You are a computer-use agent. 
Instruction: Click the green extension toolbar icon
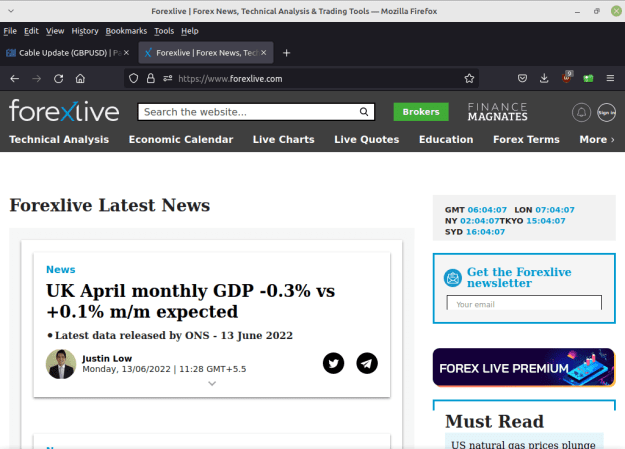(x=588, y=79)
